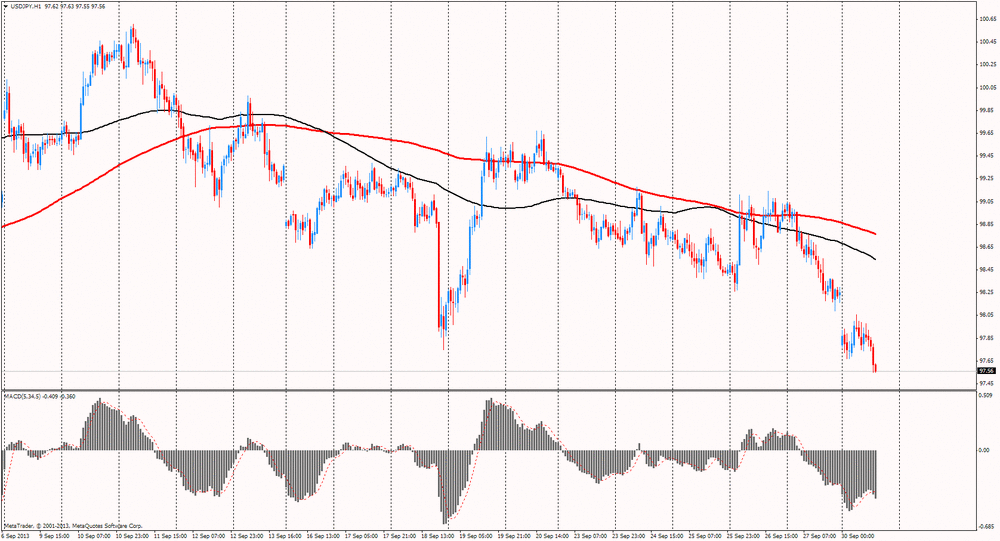Image resolution: width=1000 pixels, height=541 pixels.
Task: Select the MACD(5,34,5) indicator label
Action: pyautogui.click(x=22, y=396)
